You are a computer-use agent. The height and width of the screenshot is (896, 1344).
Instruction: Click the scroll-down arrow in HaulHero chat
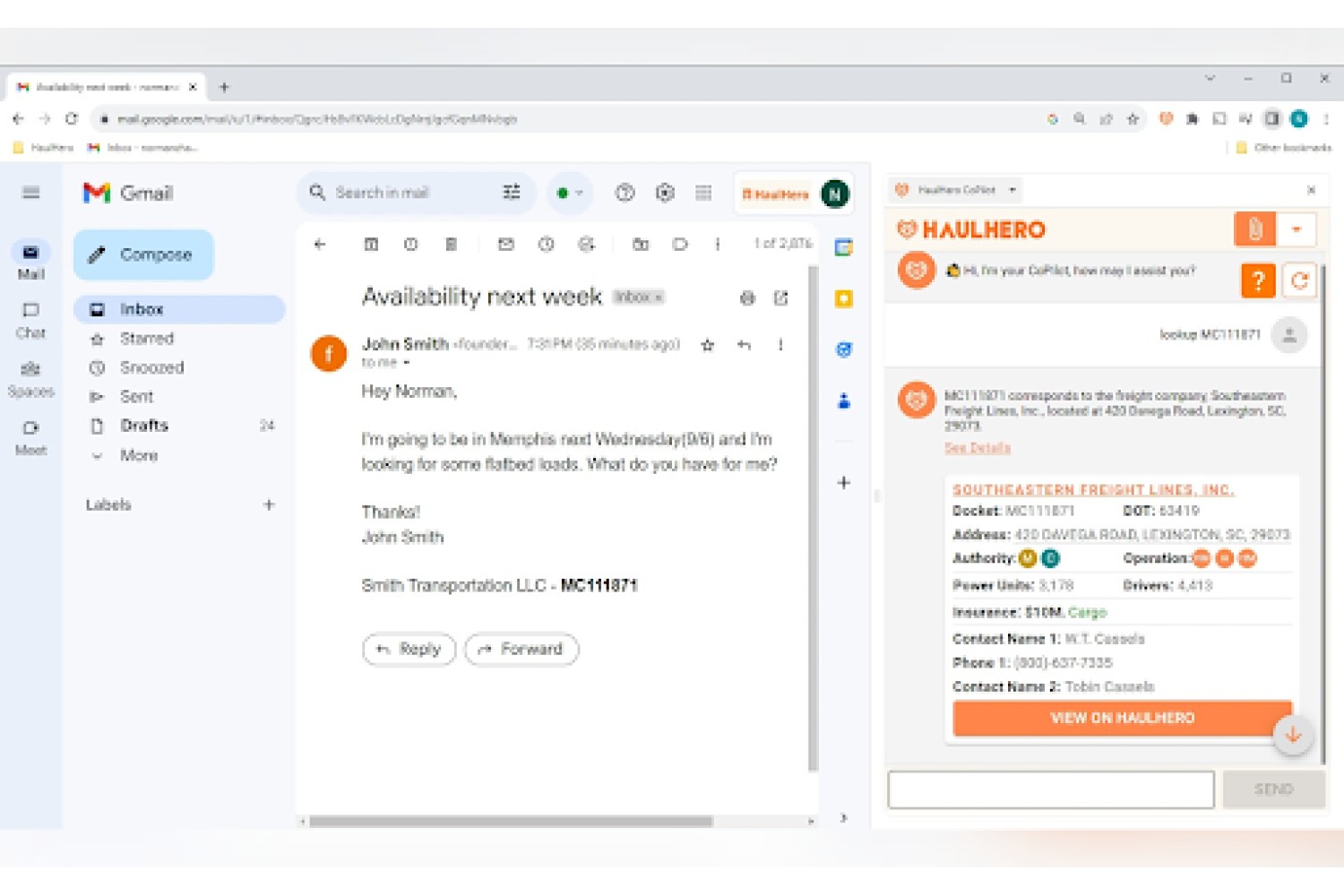coord(1293,736)
